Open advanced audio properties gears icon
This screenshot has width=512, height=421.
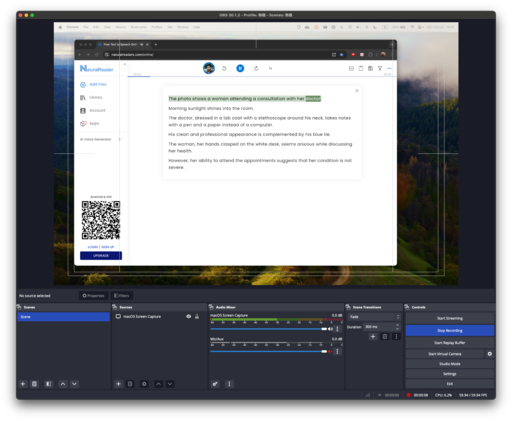coord(215,384)
